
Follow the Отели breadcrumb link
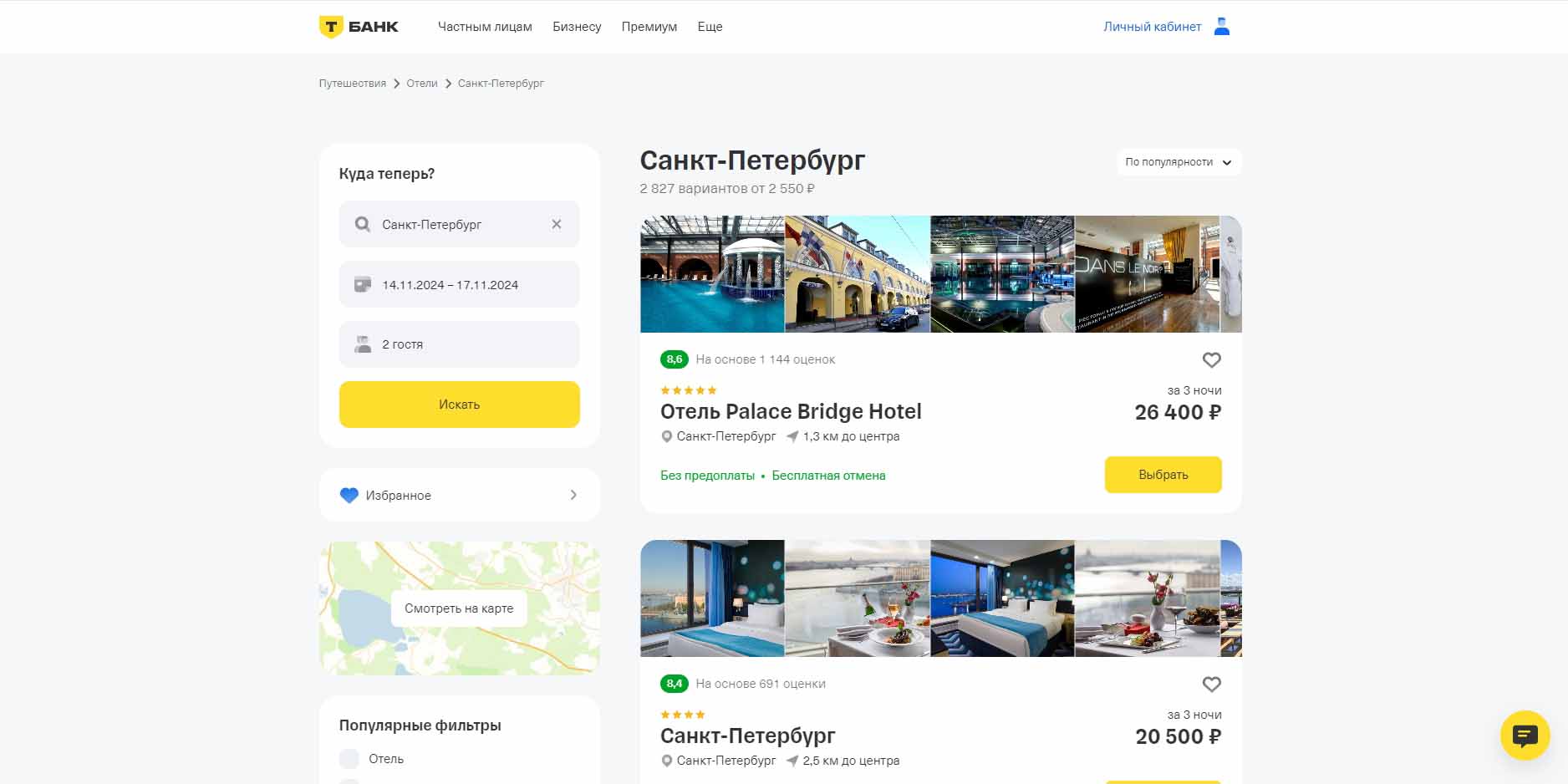click(x=422, y=84)
